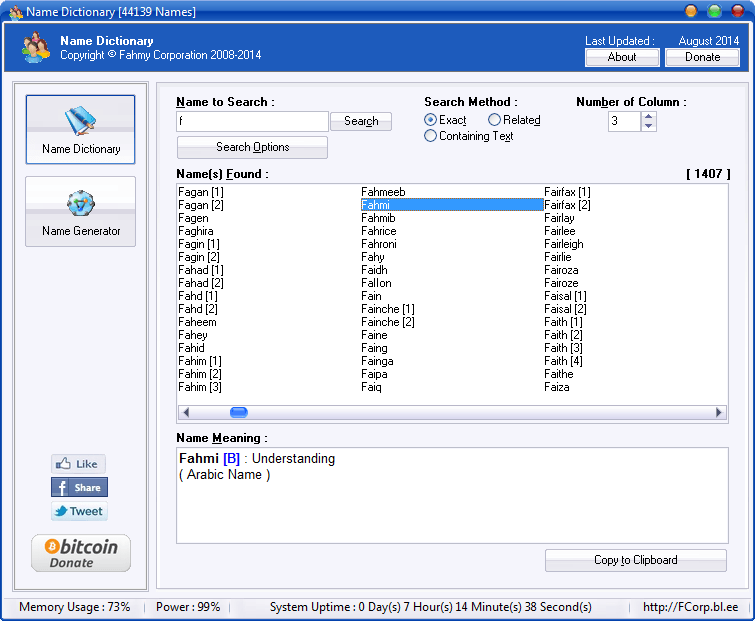The height and width of the screenshot is (621, 755).
Task: Click the horizontal scrollbar thumb of names list
Action: click(x=239, y=413)
